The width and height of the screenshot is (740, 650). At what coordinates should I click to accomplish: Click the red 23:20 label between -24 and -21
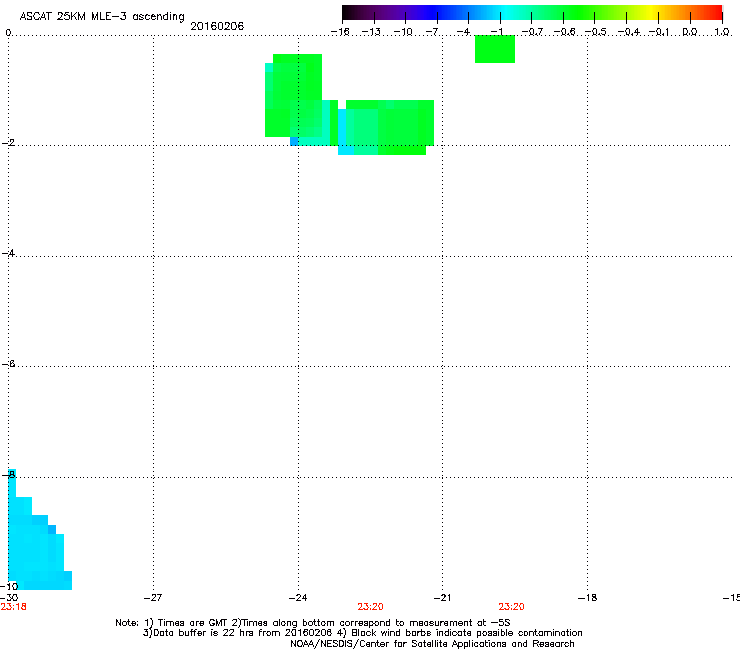370,607
